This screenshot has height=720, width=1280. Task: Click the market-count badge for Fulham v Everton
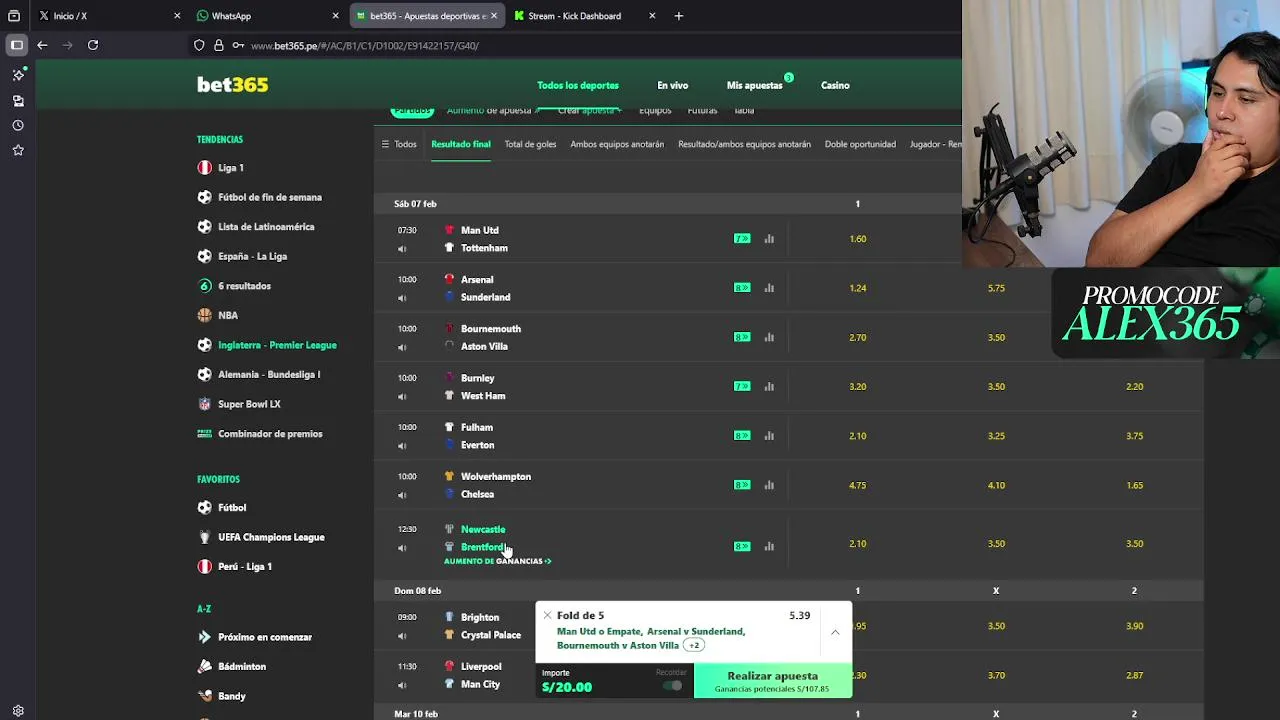(x=742, y=436)
